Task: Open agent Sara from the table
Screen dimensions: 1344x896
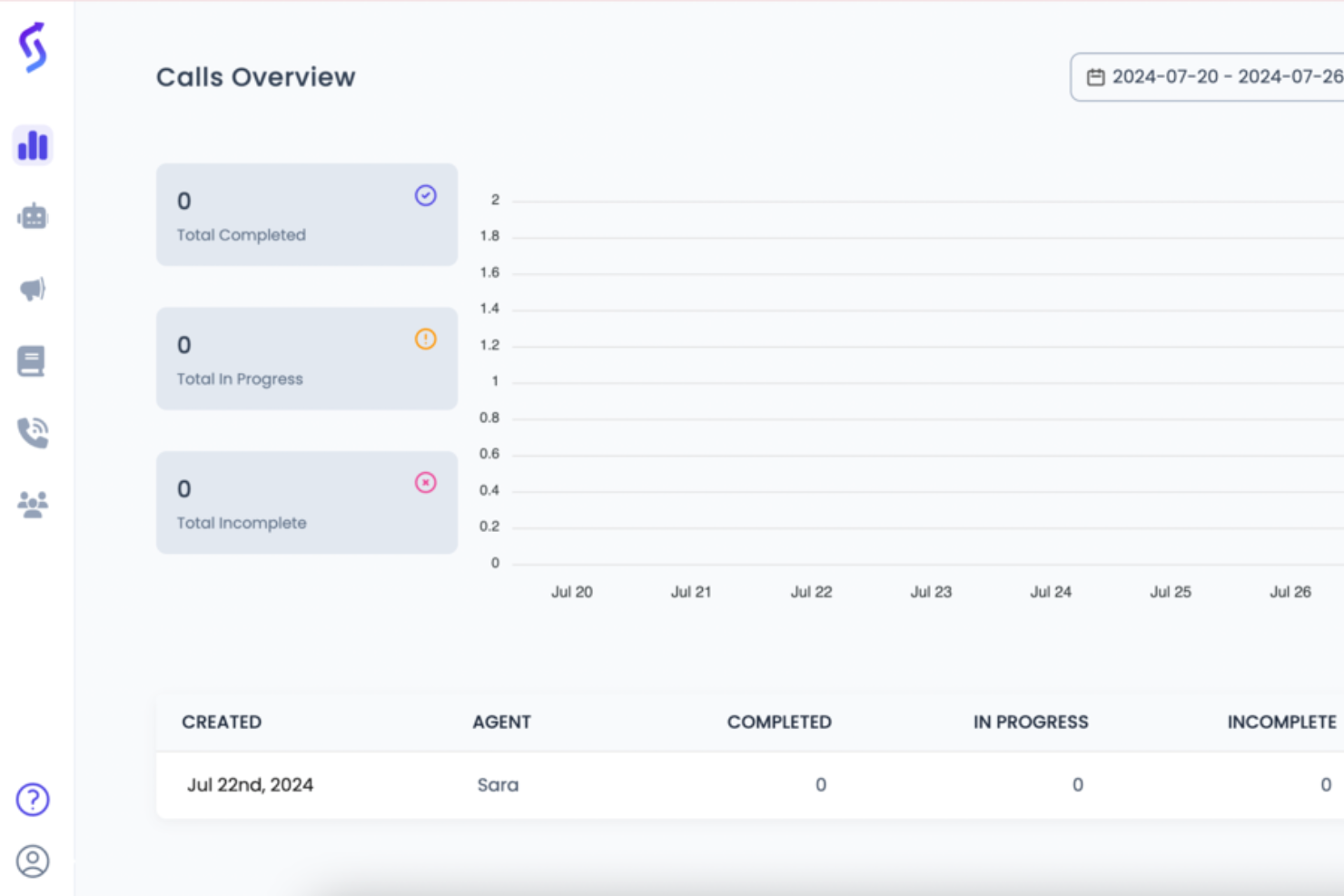Action: pos(498,784)
